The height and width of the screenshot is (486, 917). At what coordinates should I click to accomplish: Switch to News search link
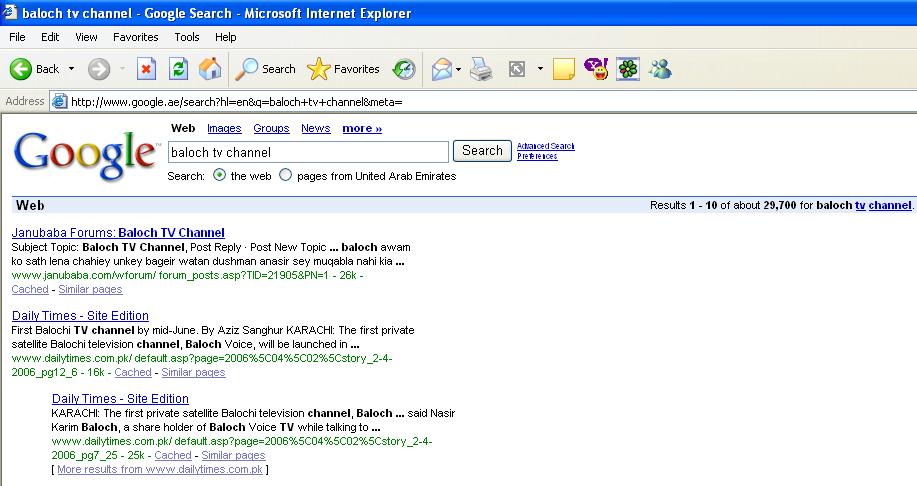coord(316,128)
